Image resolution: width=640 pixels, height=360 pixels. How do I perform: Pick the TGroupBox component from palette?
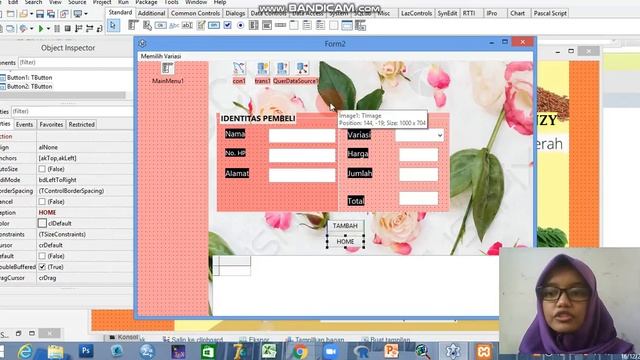coord(294,25)
